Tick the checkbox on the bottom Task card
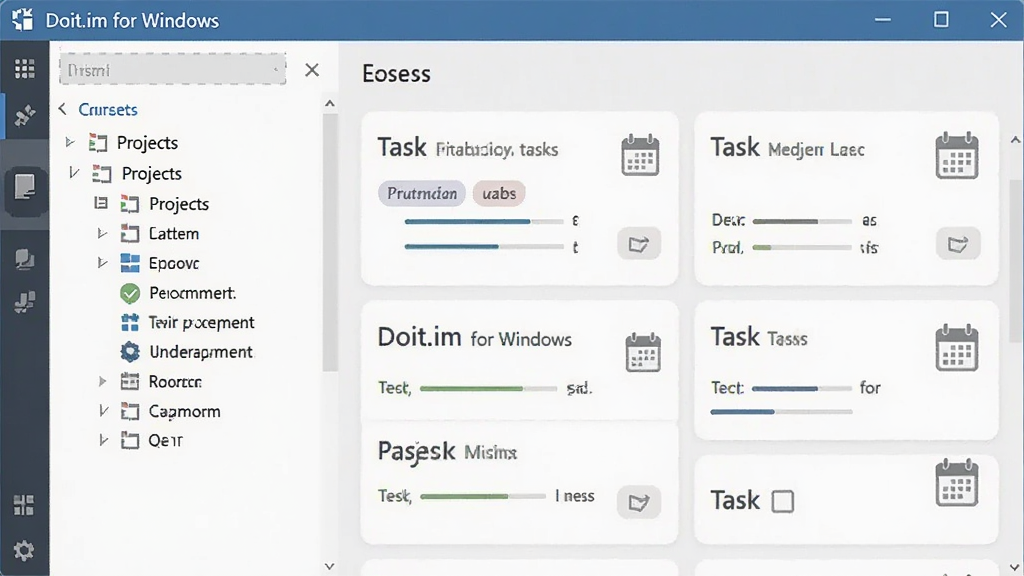The width and height of the screenshot is (1024, 576). click(782, 502)
